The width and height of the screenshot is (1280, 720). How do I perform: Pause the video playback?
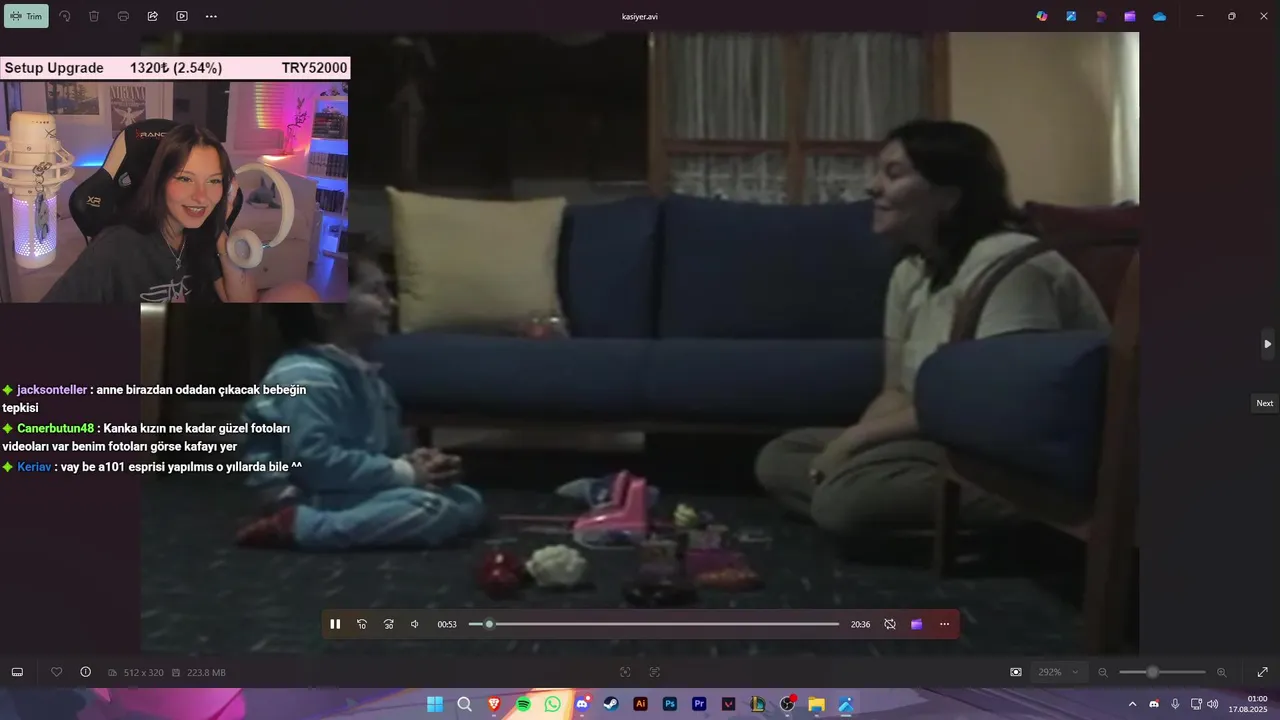[x=335, y=624]
